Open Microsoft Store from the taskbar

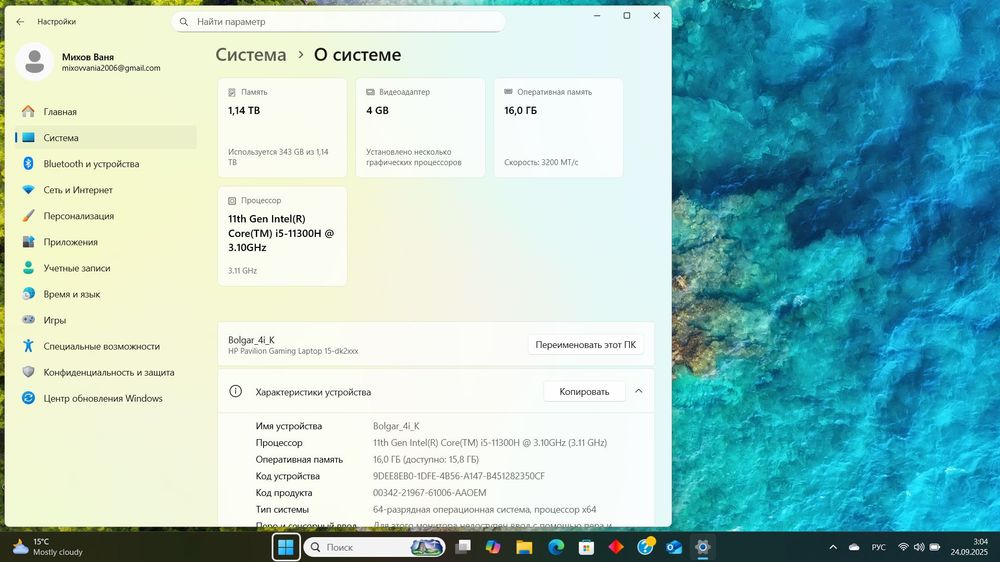pos(586,547)
